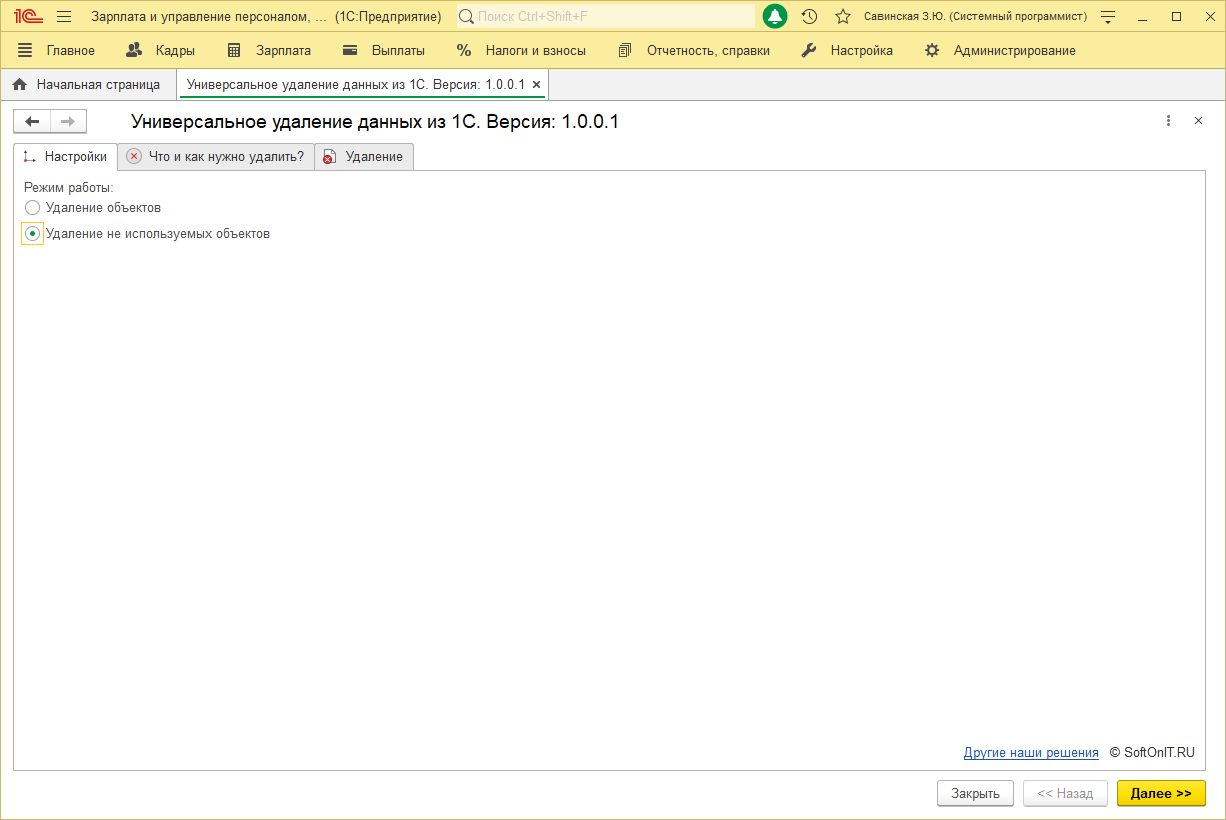This screenshot has height=820, width=1226.
Task: Select Удаление не используемых объектов option
Action: click(33, 234)
